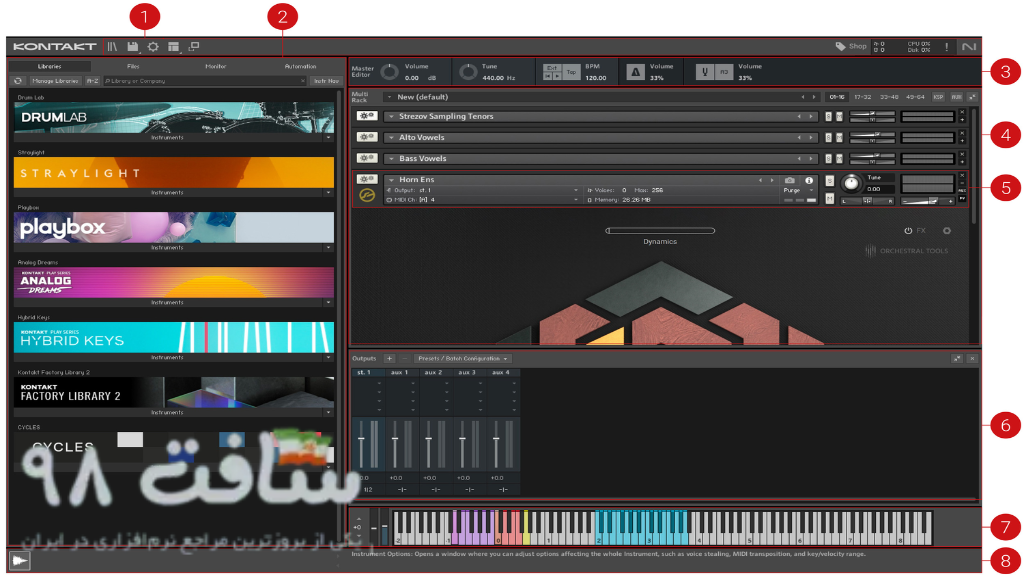
Task: Click the plus icon to add output
Action: coord(389,359)
